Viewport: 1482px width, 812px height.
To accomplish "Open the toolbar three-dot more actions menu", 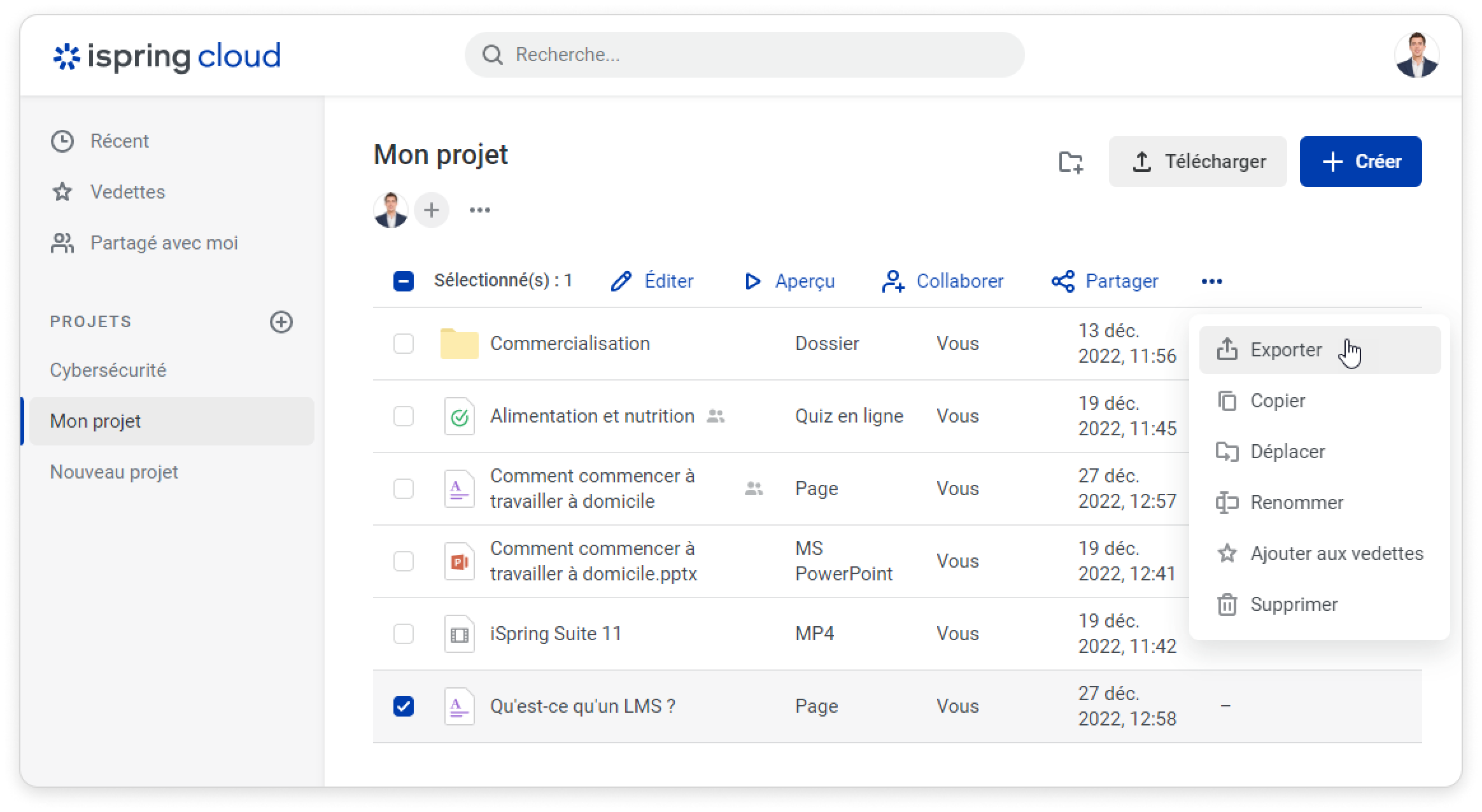I will coord(1211,281).
